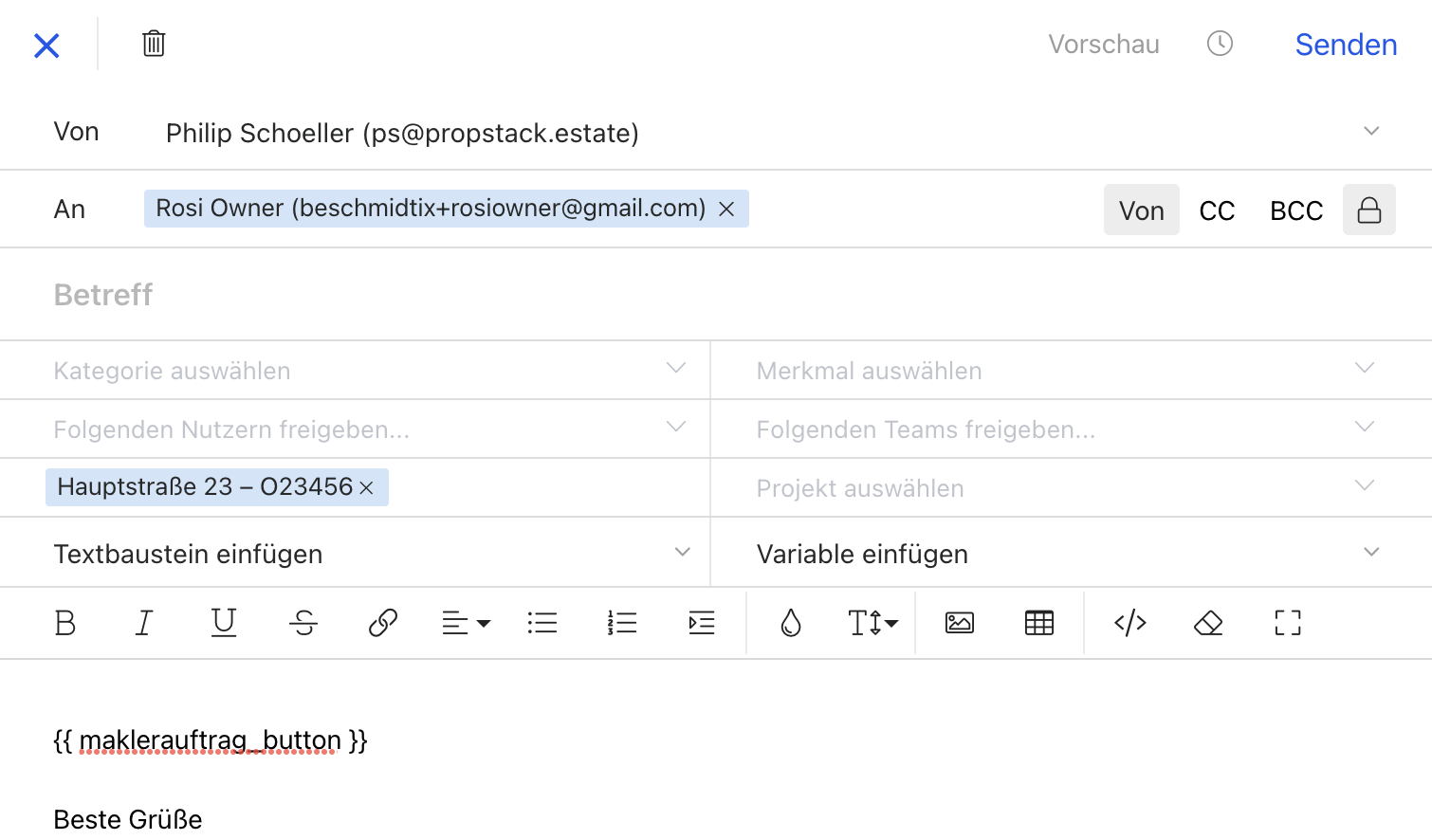Open the text color droplet picker

791,623
